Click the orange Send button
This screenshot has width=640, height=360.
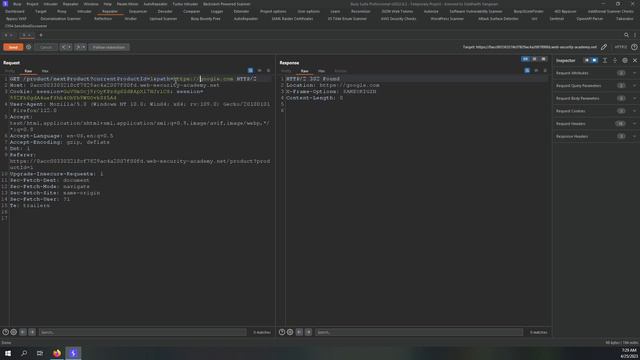pos(13,47)
